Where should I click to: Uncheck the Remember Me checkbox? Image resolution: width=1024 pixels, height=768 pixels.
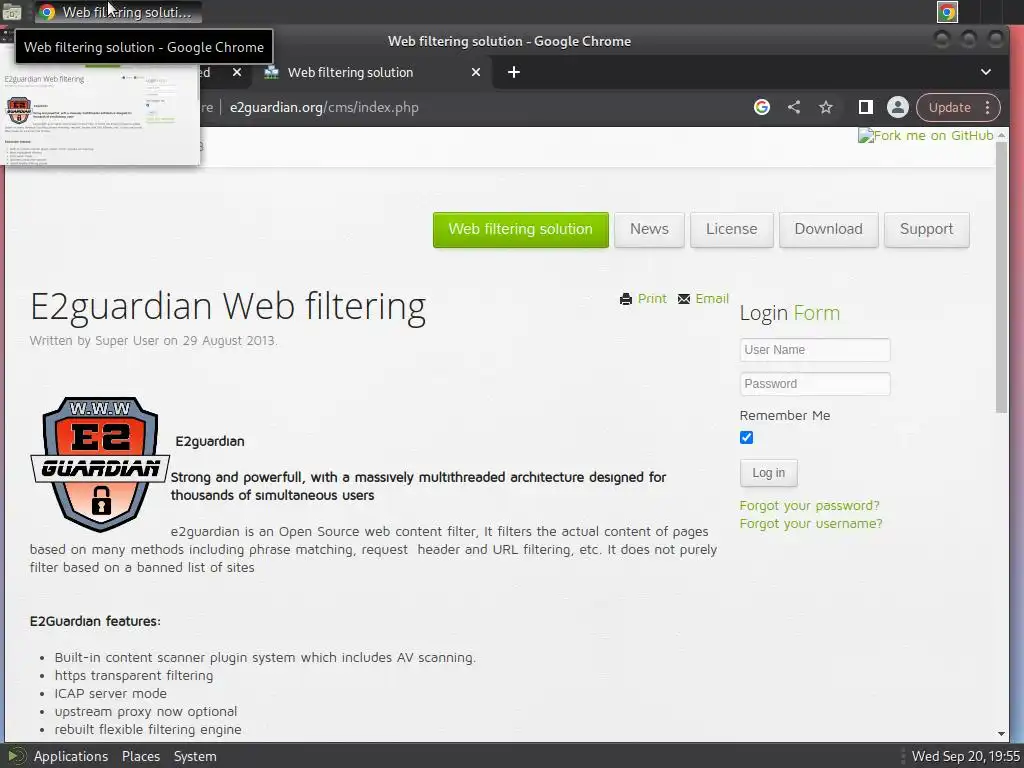(746, 438)
